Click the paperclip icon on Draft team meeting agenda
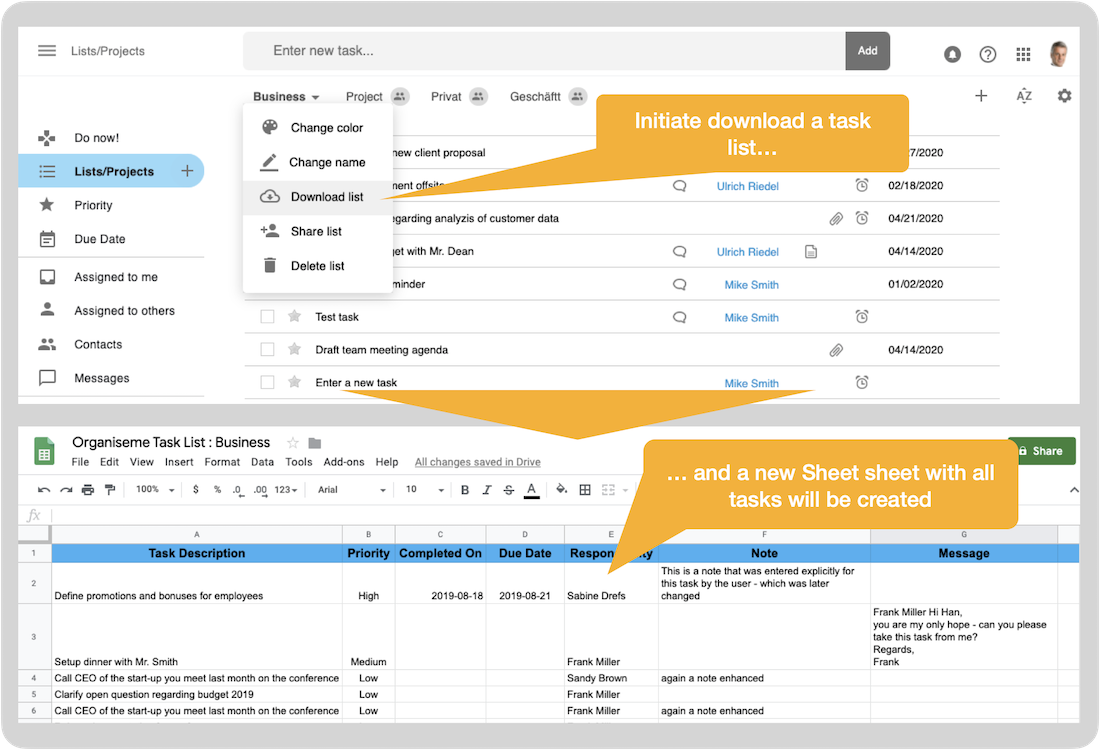Screen dimensions: 1100x750 [836, 350]
